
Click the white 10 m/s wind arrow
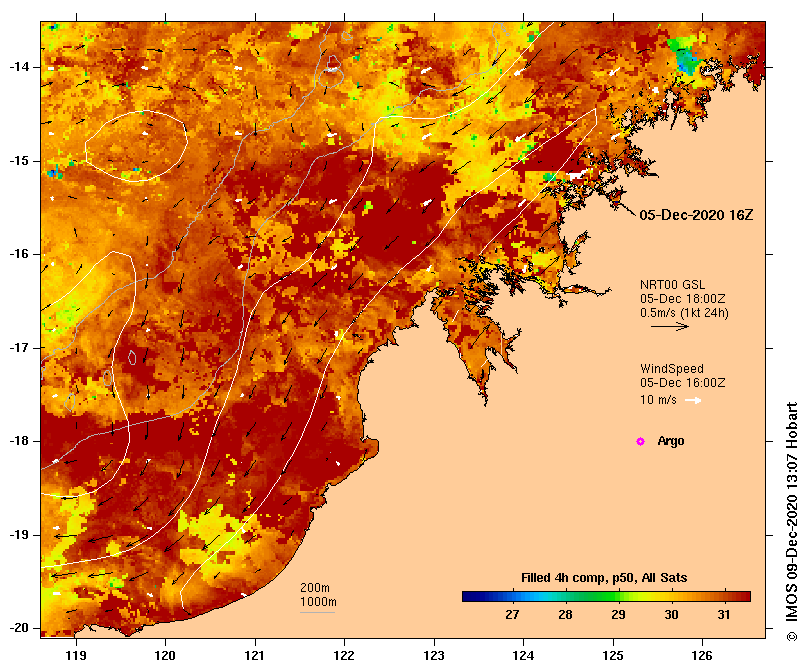click(693, 400)
